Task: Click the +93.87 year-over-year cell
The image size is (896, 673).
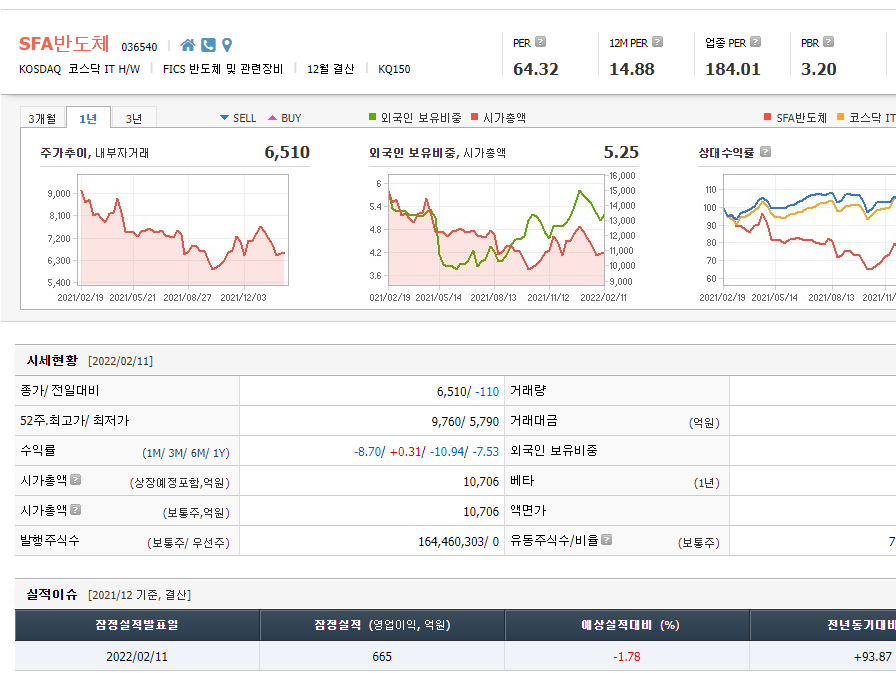Action: point(873,657)
